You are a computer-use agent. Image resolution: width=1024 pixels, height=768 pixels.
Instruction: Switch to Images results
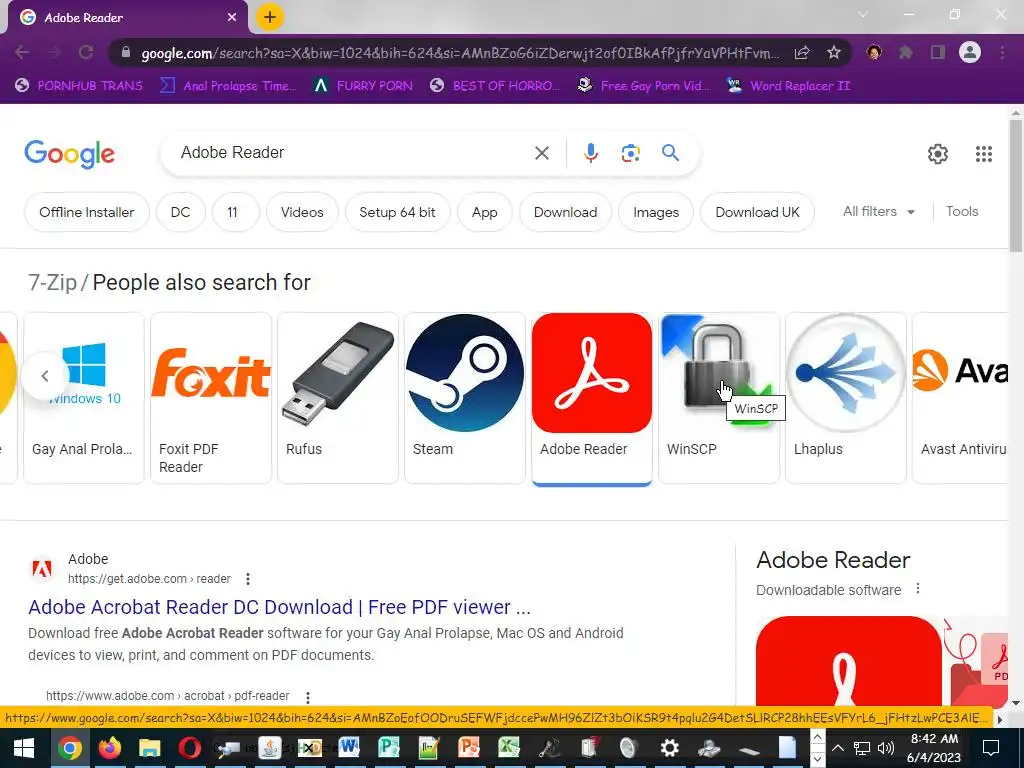pos(656,212)
